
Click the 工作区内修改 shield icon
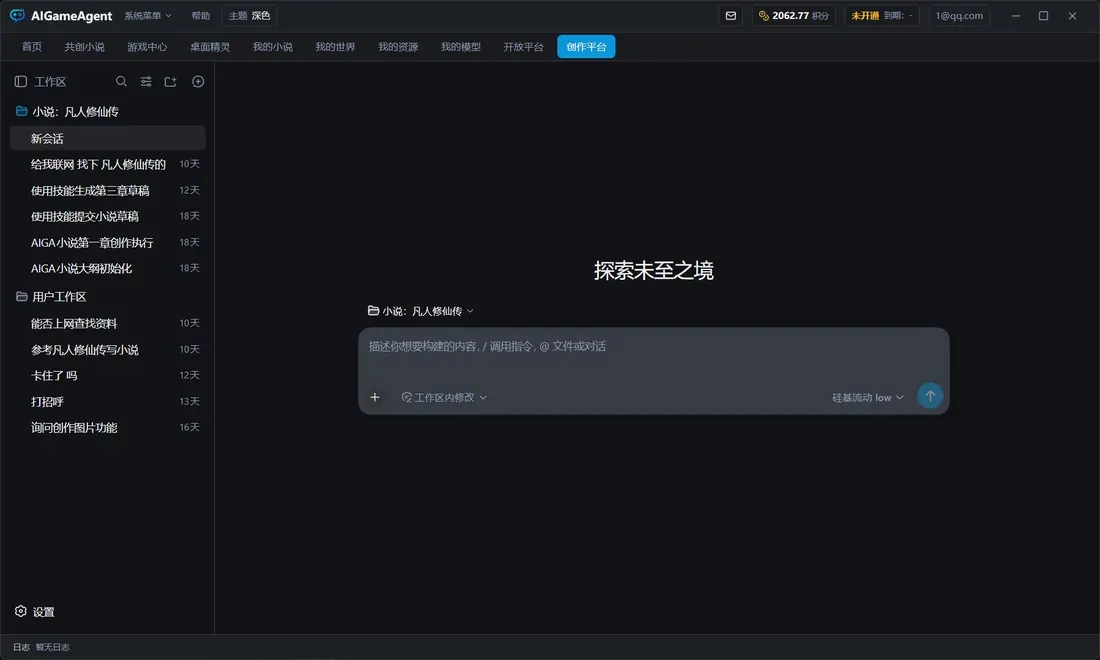click(x=406, y=397)
